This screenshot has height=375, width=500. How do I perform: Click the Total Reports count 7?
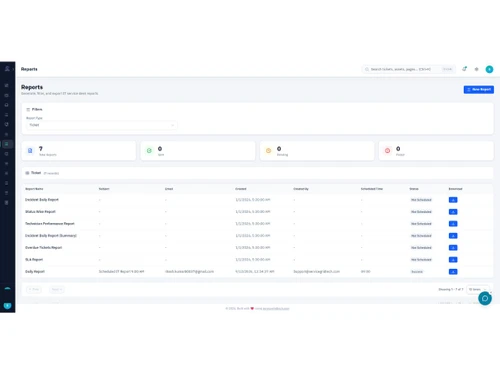point(41,149)
